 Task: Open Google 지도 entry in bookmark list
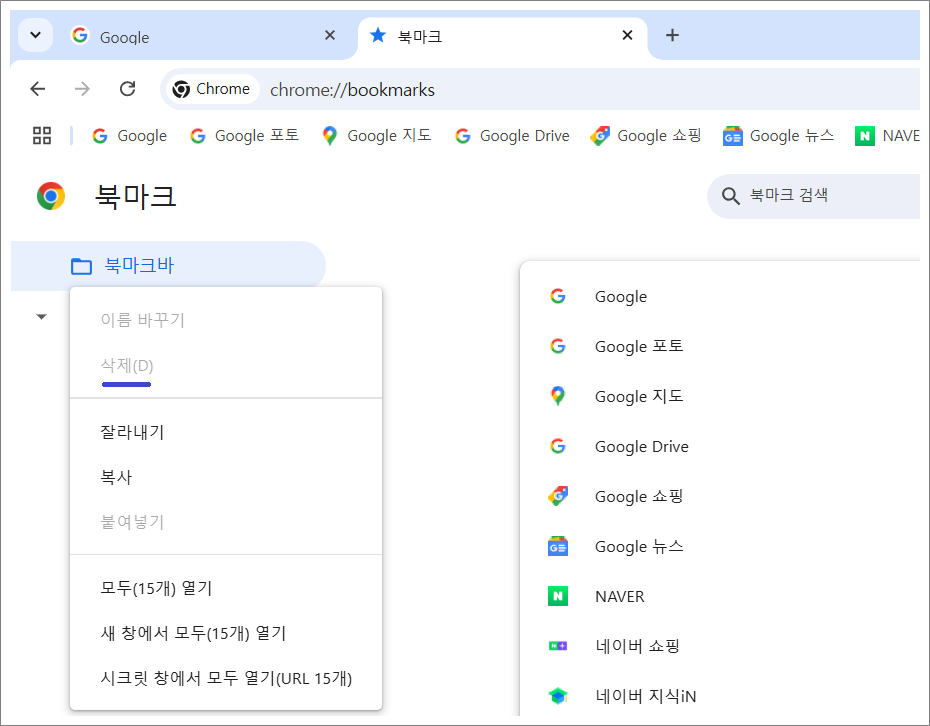pyautogui.click(x=720, y=396)
